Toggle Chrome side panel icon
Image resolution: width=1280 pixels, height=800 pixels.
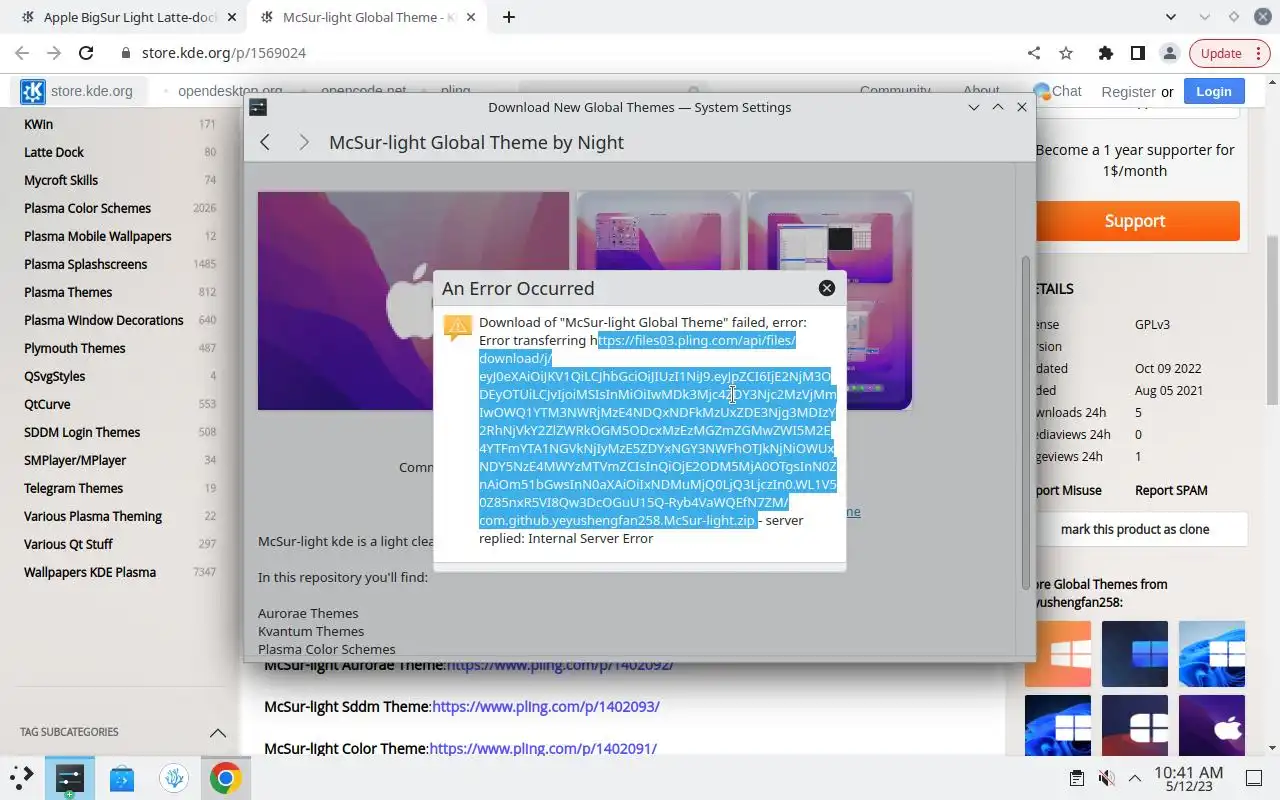1137,53
